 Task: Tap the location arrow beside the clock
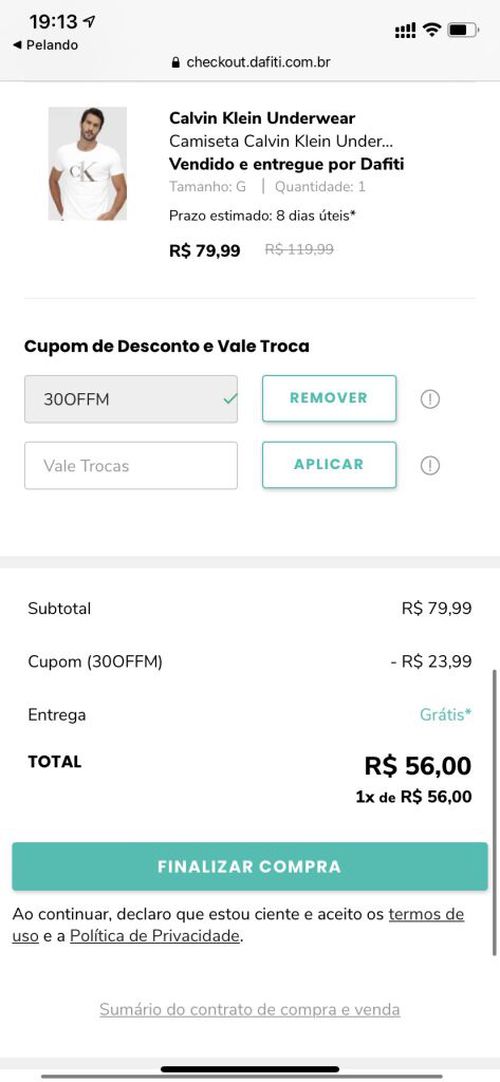89,22
